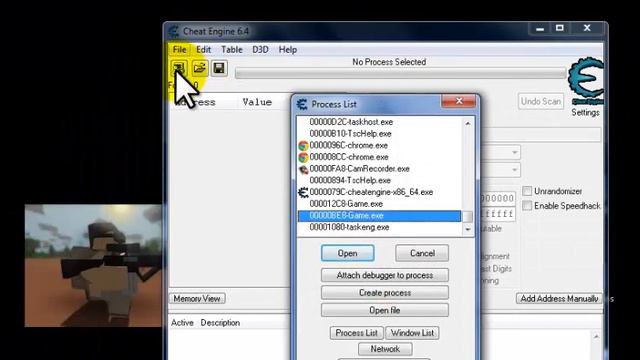This screenshot has height=360, width=640.
Task: Open the Help menu
Action: 288,50
